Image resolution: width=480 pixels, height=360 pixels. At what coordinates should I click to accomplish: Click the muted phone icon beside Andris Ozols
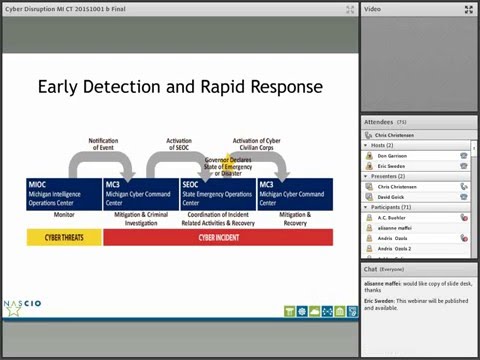point(464,238)
